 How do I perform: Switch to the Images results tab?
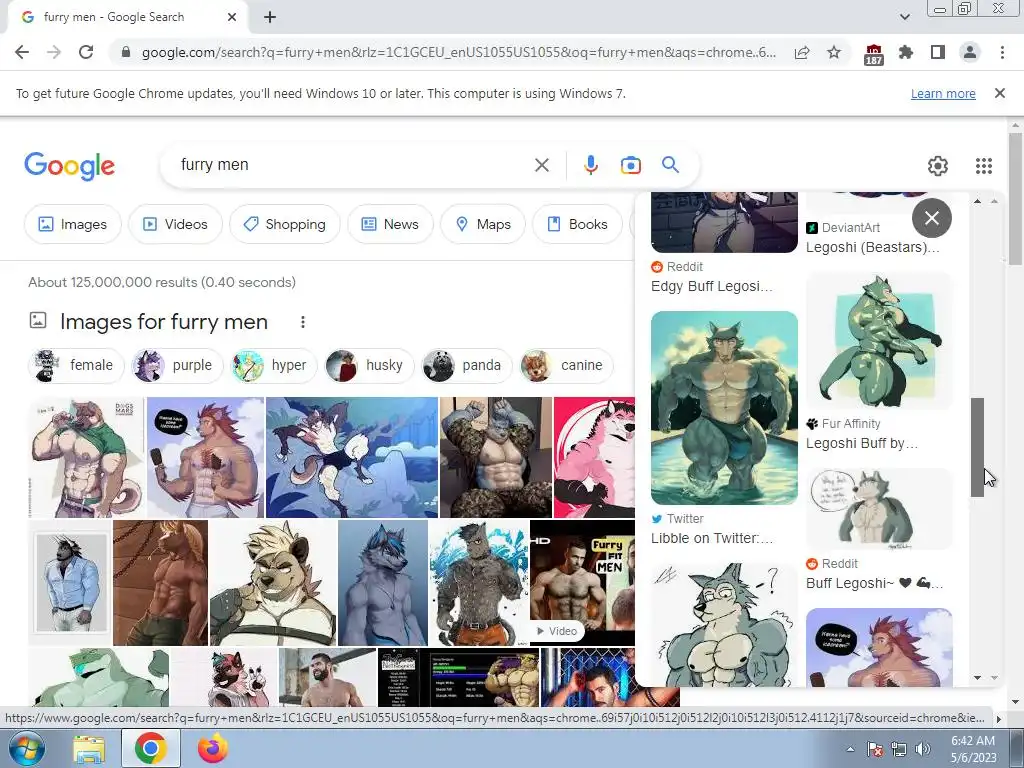pos(72,224)
